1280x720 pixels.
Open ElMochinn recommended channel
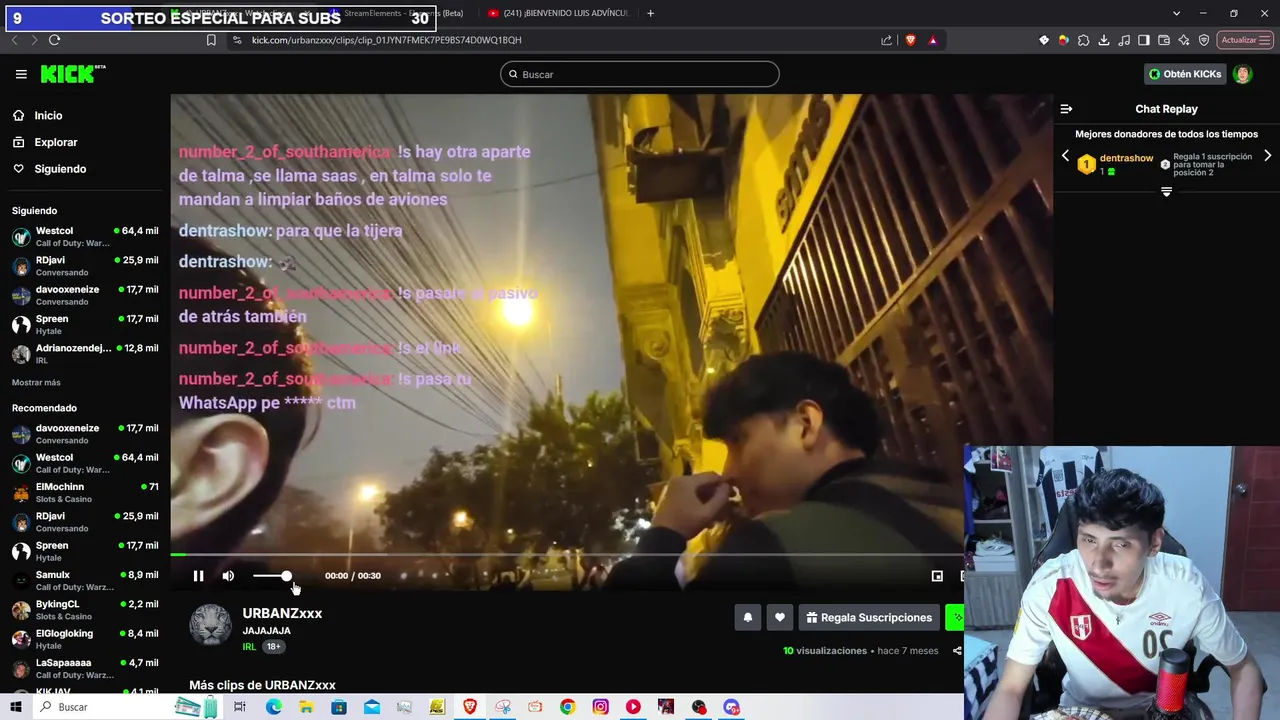[x=85, y=492]
